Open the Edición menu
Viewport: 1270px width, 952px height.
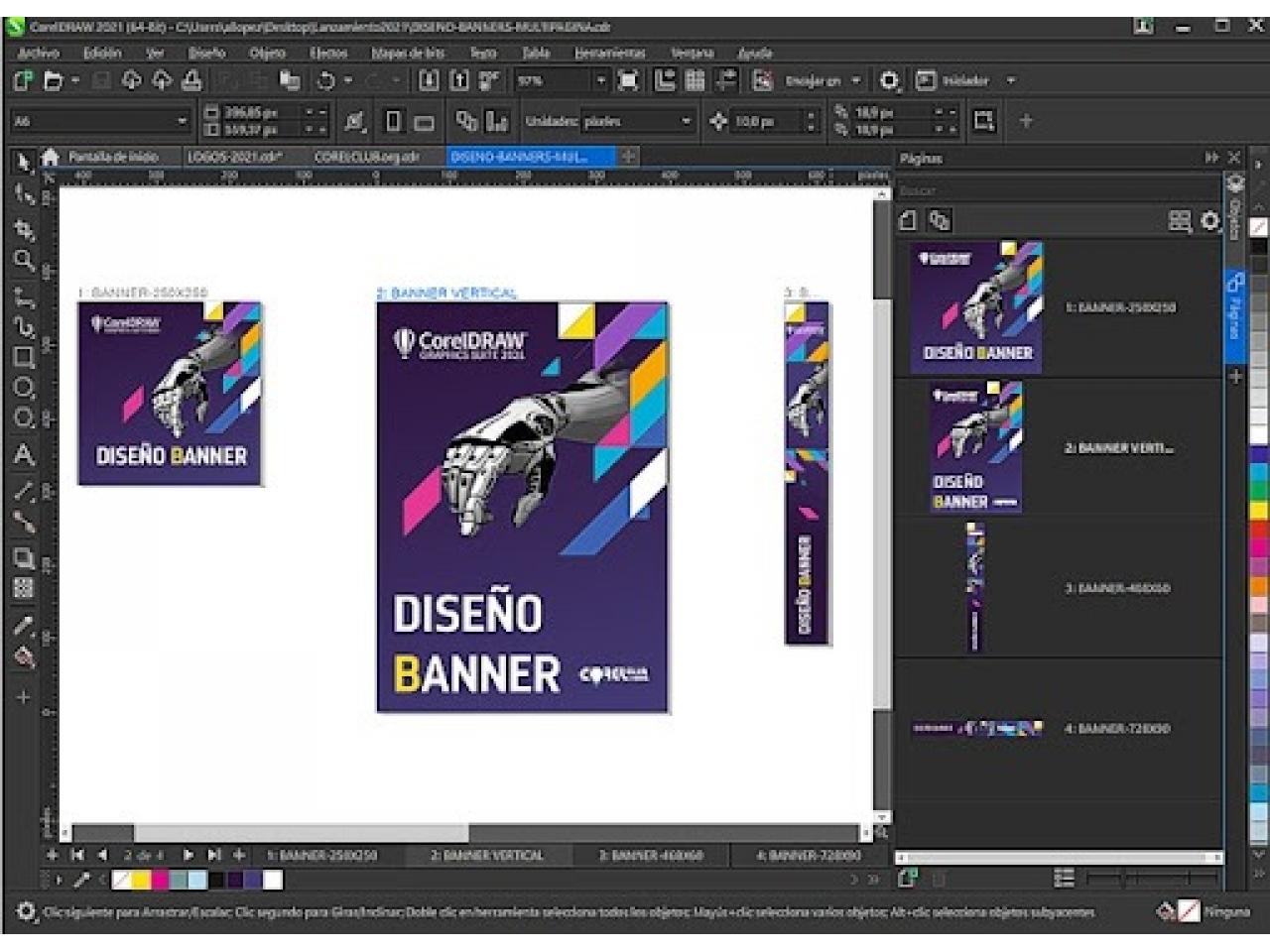tap(102, 53)
